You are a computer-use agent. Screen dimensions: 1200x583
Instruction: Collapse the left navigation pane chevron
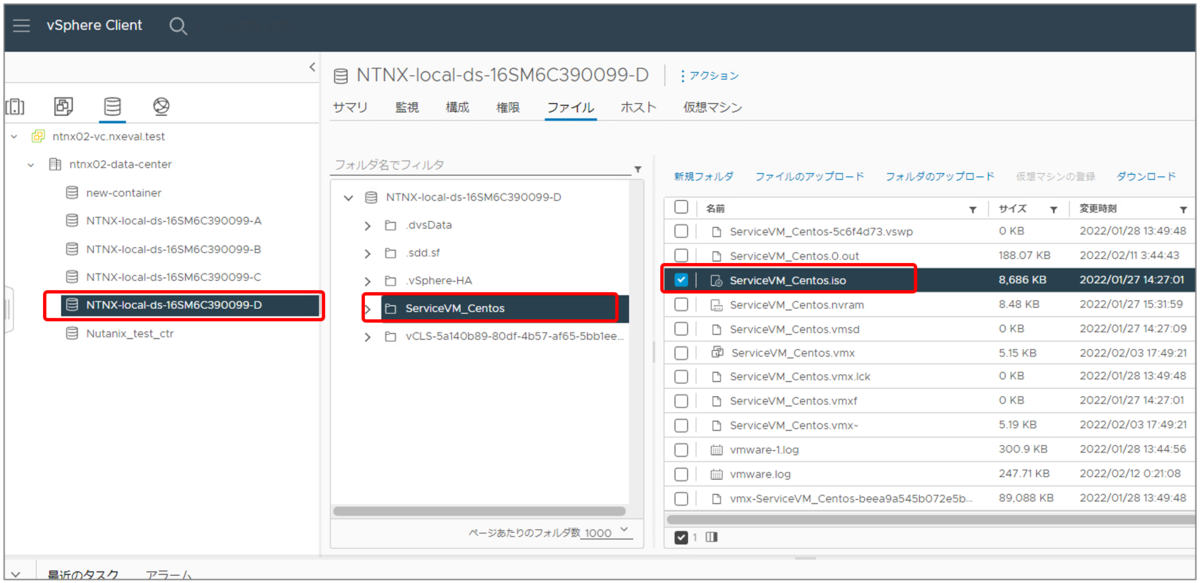click(x=311, y=68)
